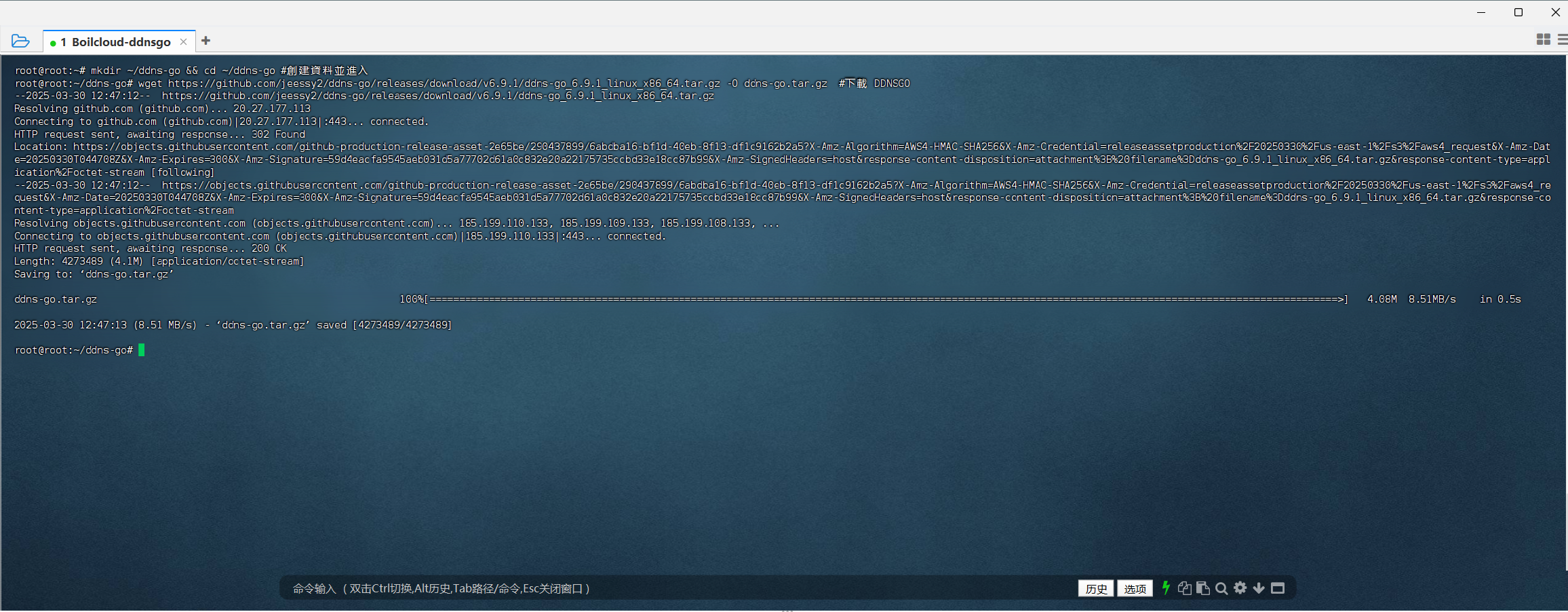This screenshot has height=612, width=1568.
Task: Open the hamburger menu at top right
Action: [x=1563, y=40]
